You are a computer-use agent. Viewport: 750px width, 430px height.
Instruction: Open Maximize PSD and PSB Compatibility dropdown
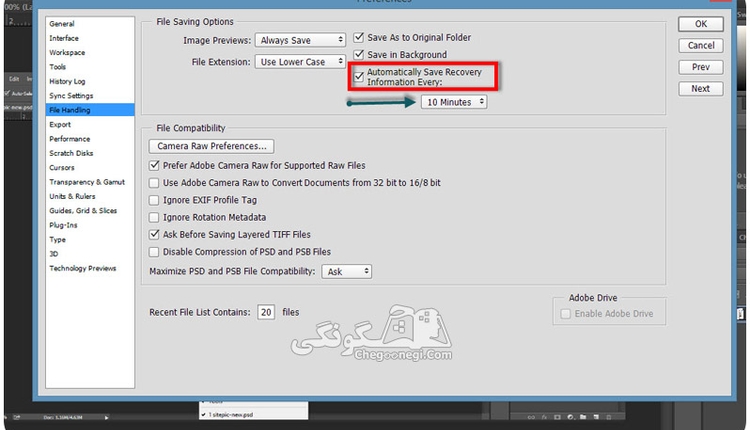click(x=347, y=272)
